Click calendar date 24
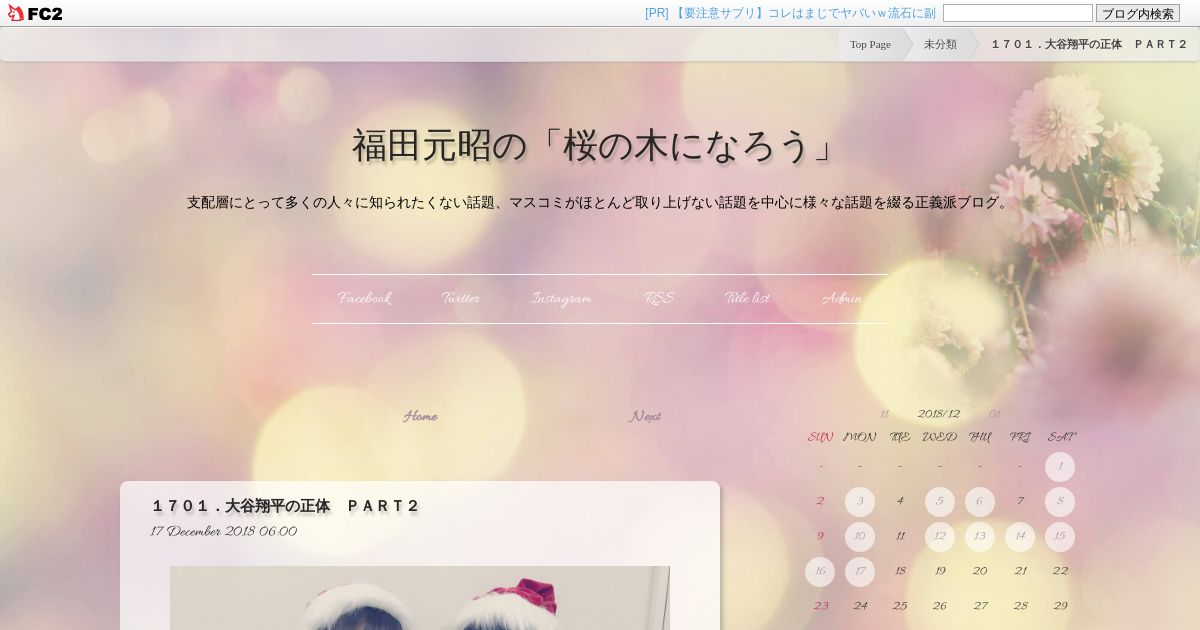 pyautogui.click(x=860, y=607)
